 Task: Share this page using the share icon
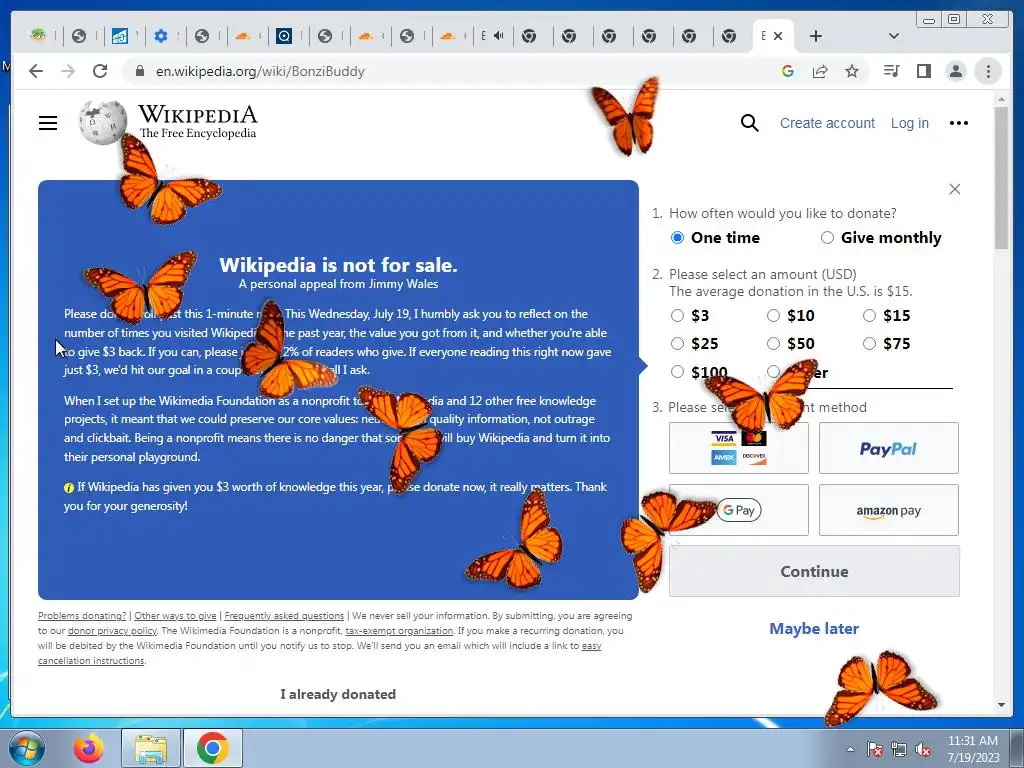[820, 71]
